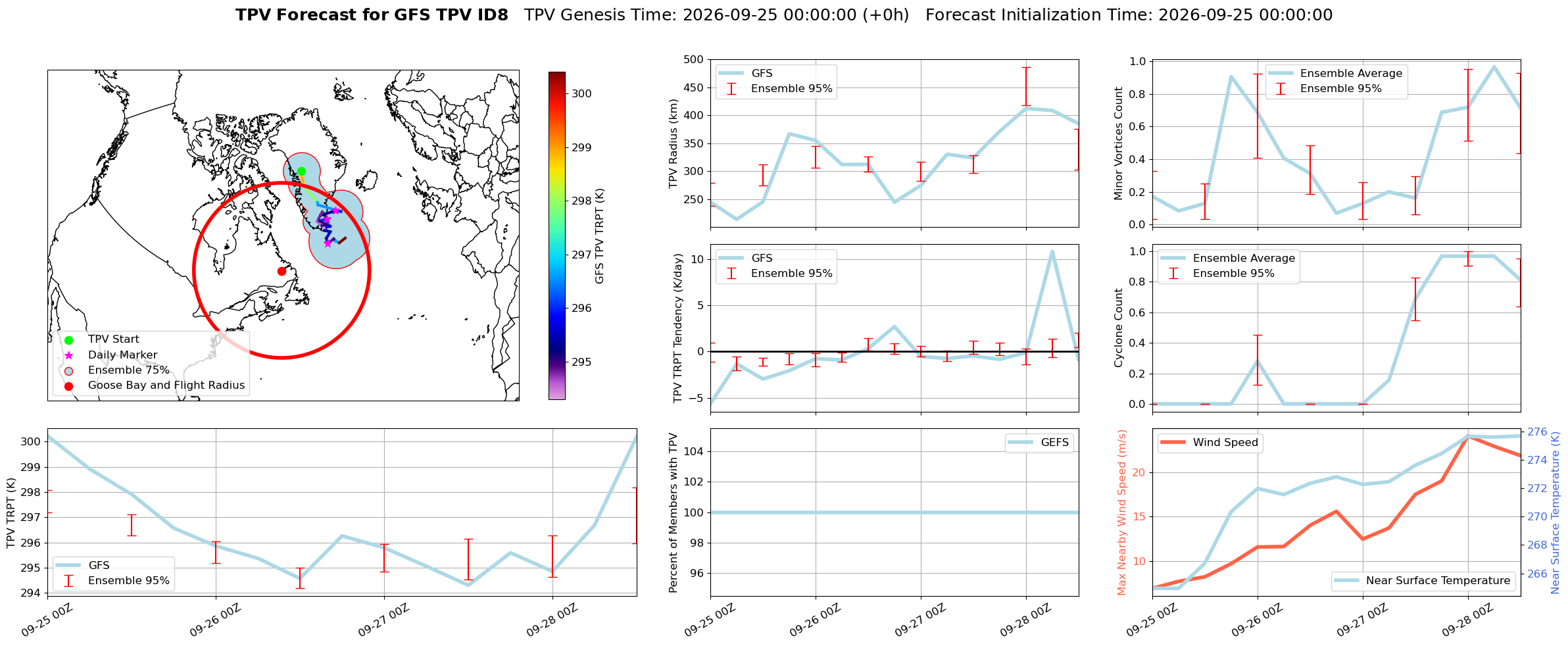Click the 'Cyclone Count' axis label
This screenshot has height=646, width=1568.
pos(1118,328)
